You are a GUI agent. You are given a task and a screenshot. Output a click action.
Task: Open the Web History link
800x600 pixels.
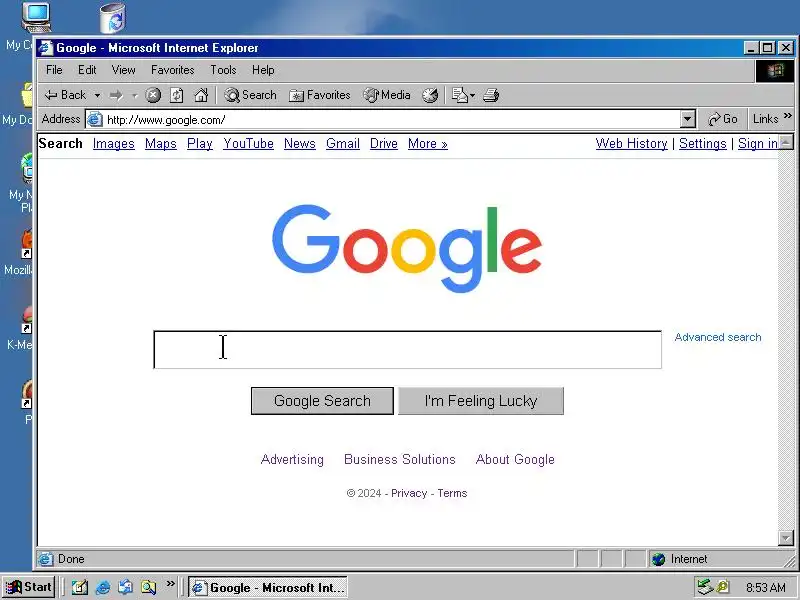(x=632, y=144)
